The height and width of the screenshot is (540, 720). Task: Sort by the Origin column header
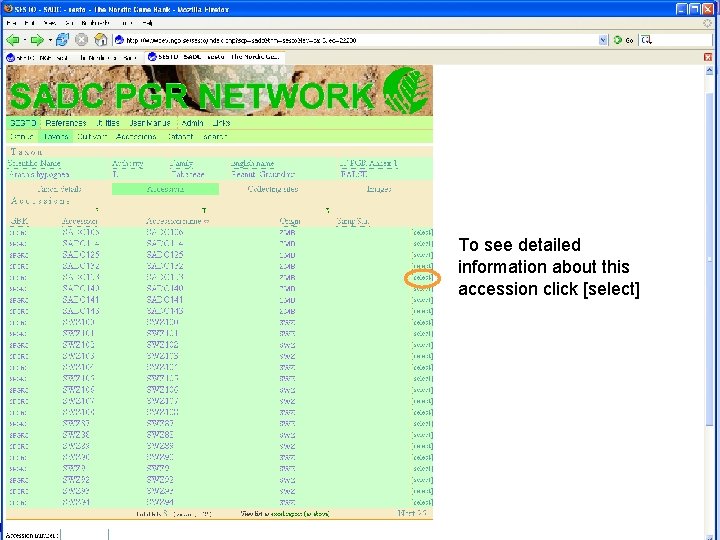coord(290,221)
